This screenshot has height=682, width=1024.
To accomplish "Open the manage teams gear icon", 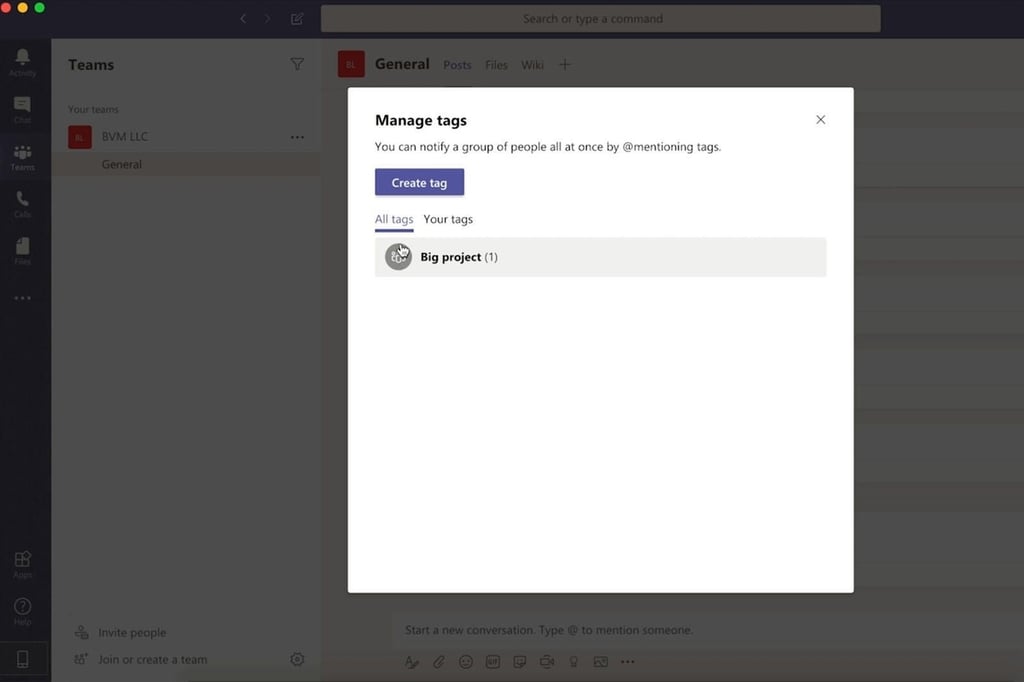I will (x=297, y=659).
